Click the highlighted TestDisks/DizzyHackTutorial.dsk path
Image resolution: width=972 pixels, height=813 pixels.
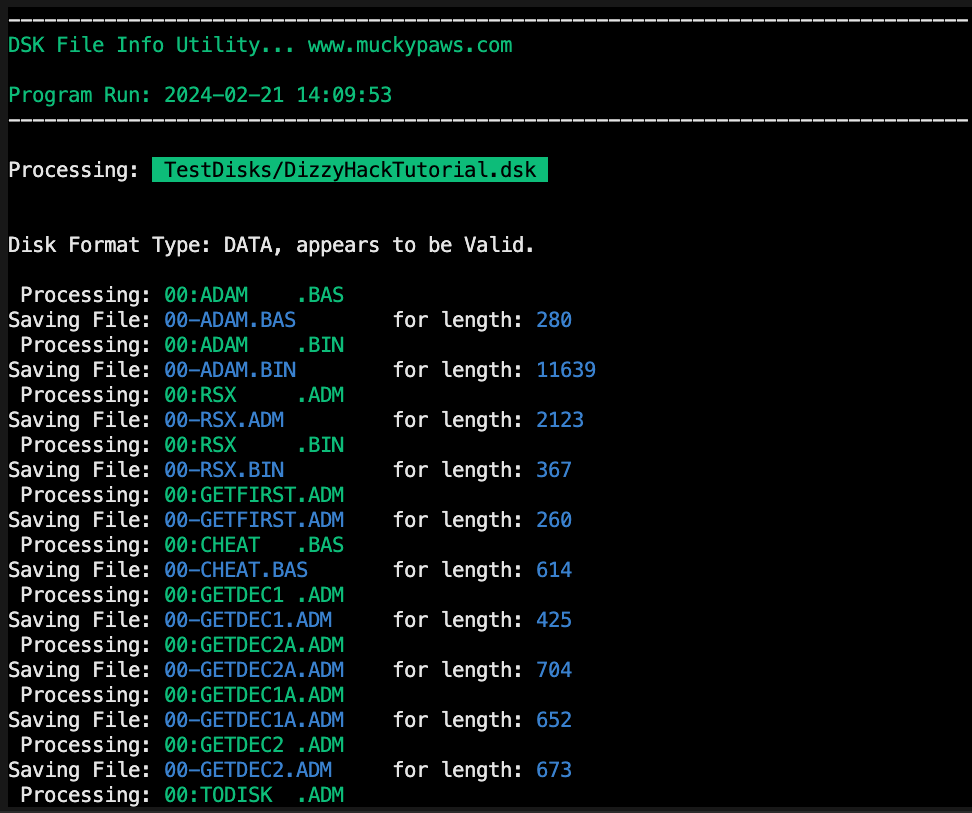(350, 170)
